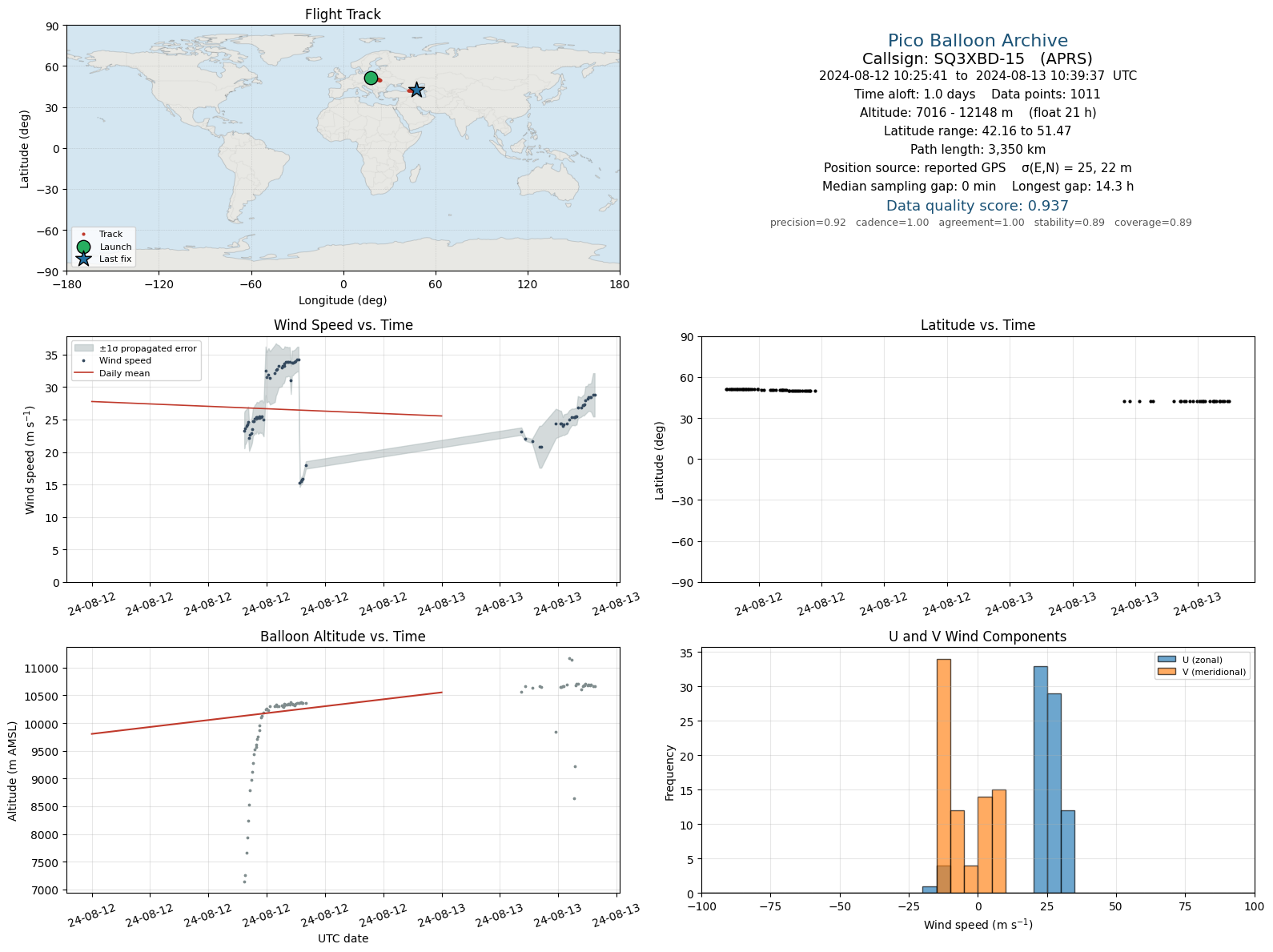Select the Latitude range: 42.16 to 51.47 line
This screenshot has width=1273, height=952.
[x=978, y=131]
